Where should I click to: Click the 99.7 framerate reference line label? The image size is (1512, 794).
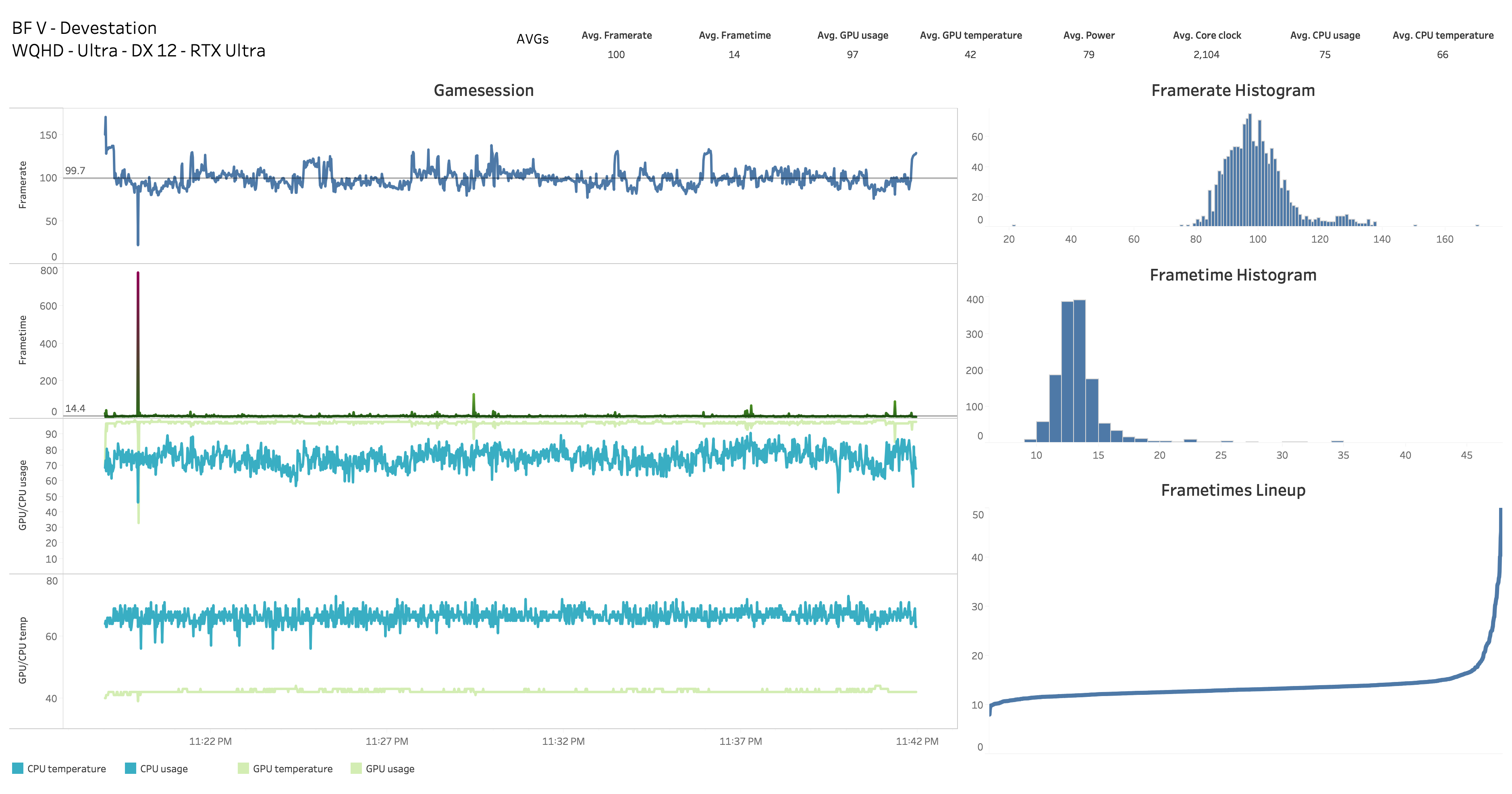75,171
